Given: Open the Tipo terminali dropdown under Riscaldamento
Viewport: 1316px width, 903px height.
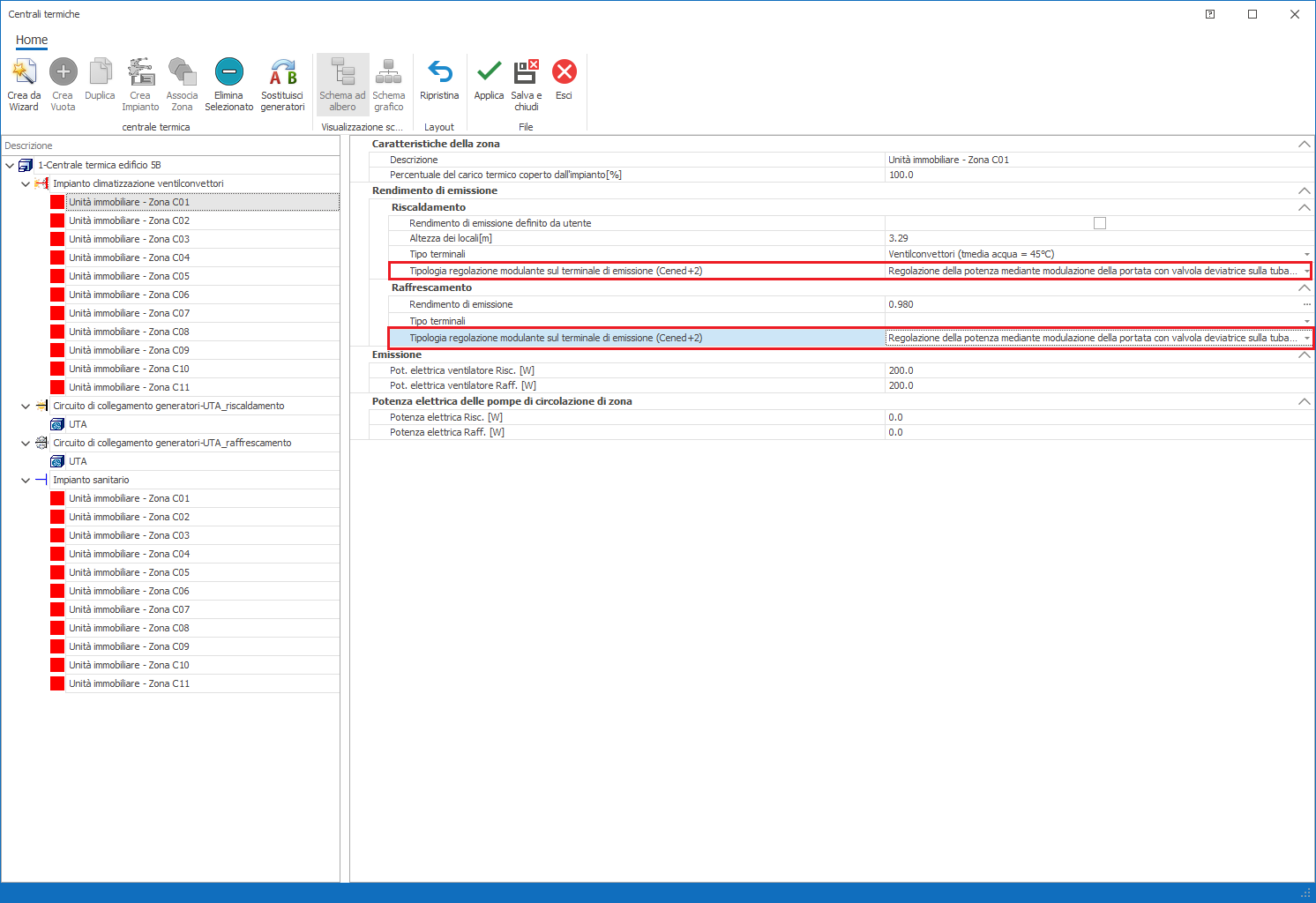Looking at the screenshot, I should click(x=1306, y=254).
